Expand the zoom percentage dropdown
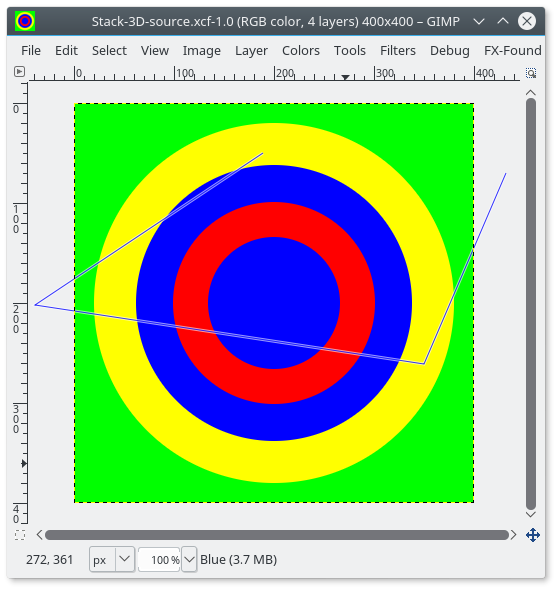Screen dimensions: 558x591 (x=189, y=559)
